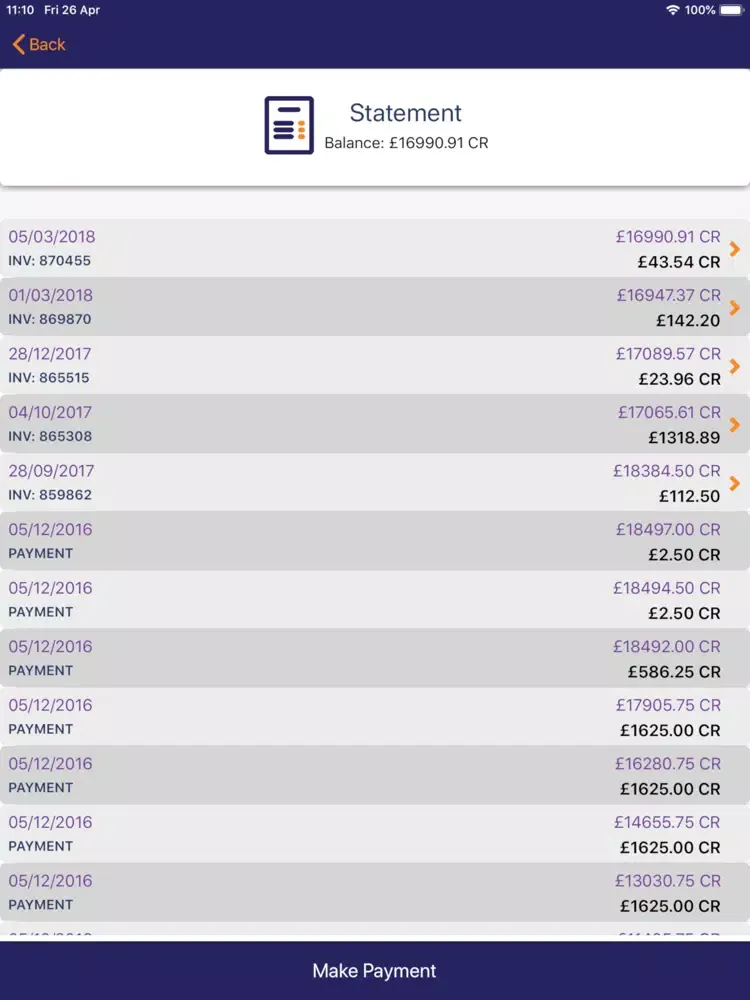The image size is (750, 1000).
Task: Tap the battery indicator icon
Action: point(733,10)
